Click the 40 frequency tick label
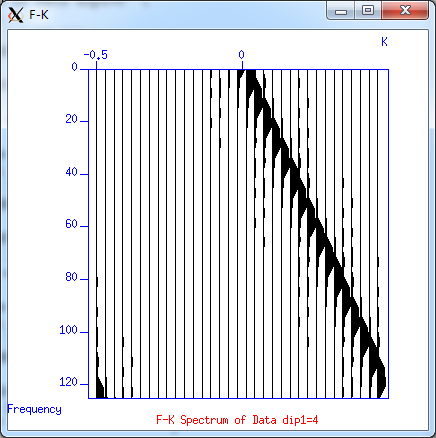Screen dimensions: 436x438 (x=72, y=172)
